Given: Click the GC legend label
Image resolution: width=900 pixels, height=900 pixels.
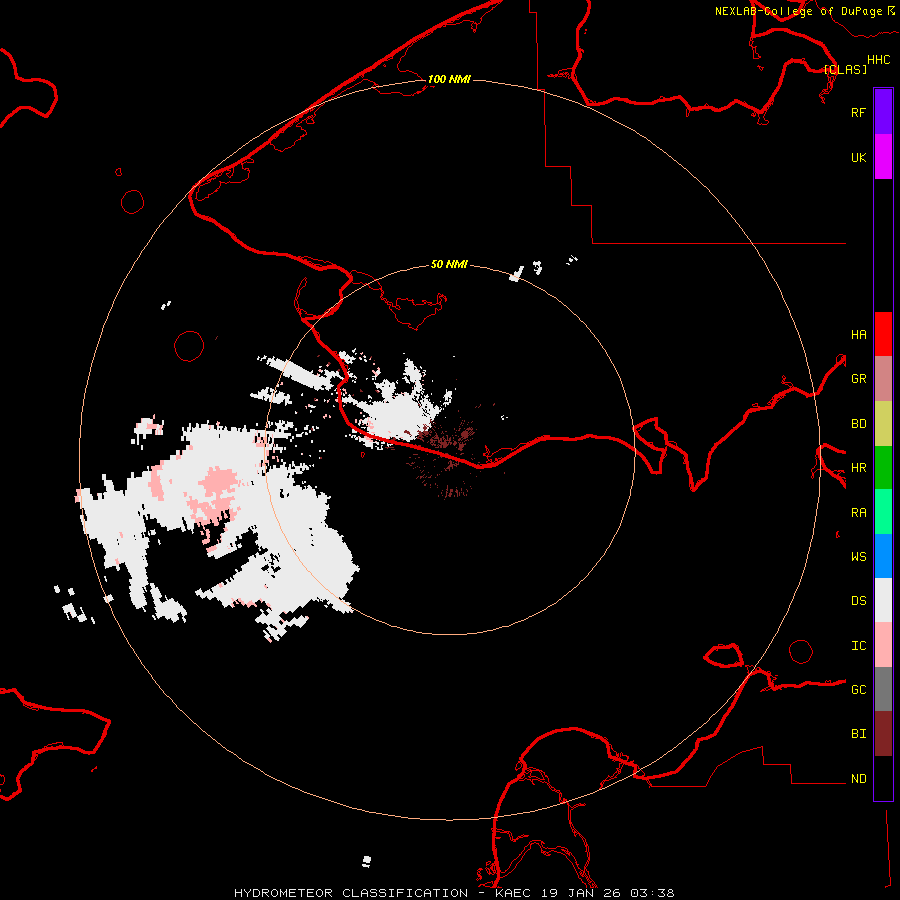Looking at the screenshot, I should click(858, 690).
